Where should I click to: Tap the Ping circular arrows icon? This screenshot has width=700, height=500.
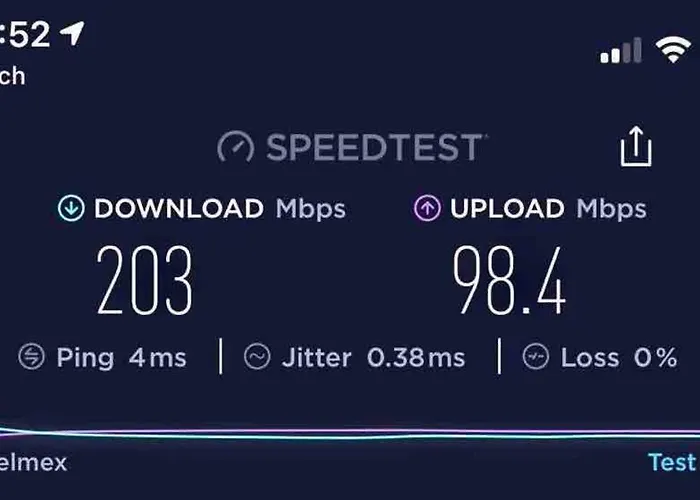31,357
